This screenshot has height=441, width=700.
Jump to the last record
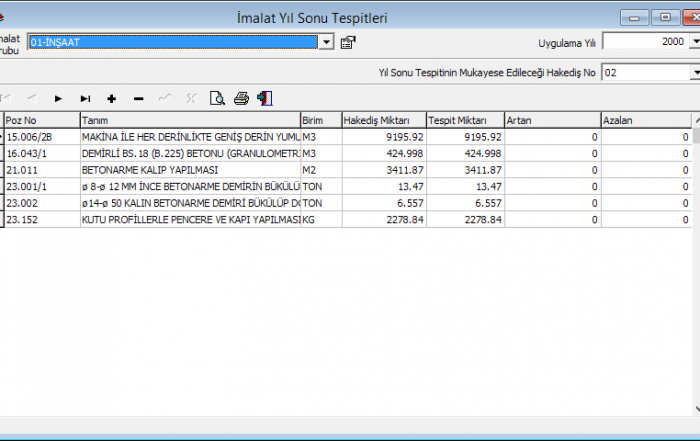(x=85, y=98)
